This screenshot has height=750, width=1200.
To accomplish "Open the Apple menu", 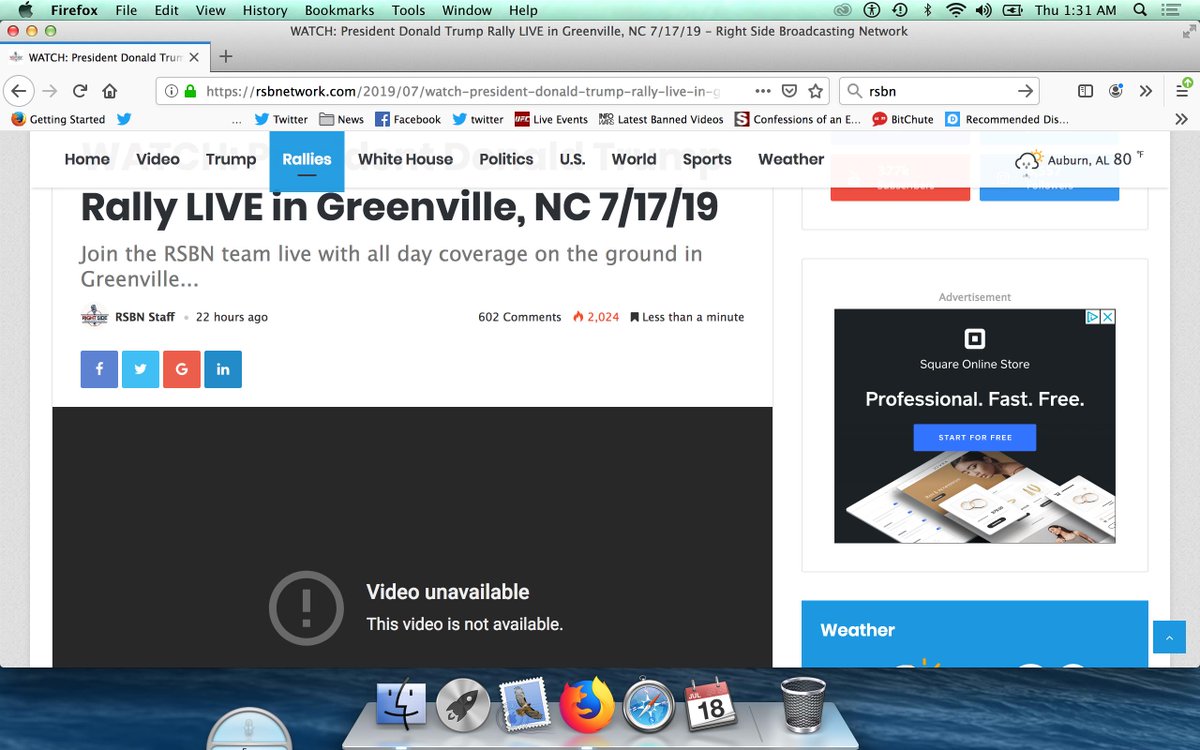I will 25,10.
